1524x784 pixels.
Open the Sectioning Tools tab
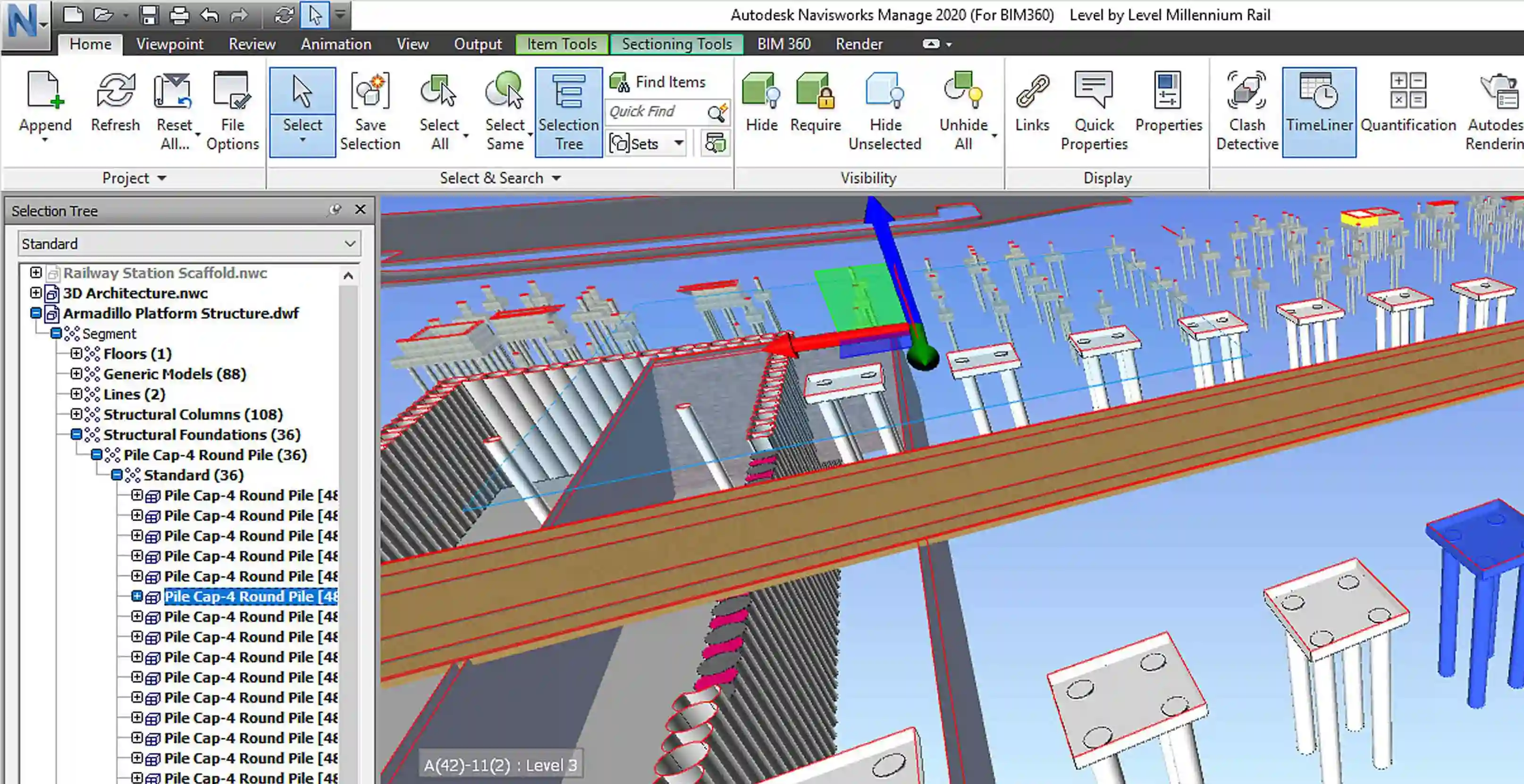pos(676,44)
